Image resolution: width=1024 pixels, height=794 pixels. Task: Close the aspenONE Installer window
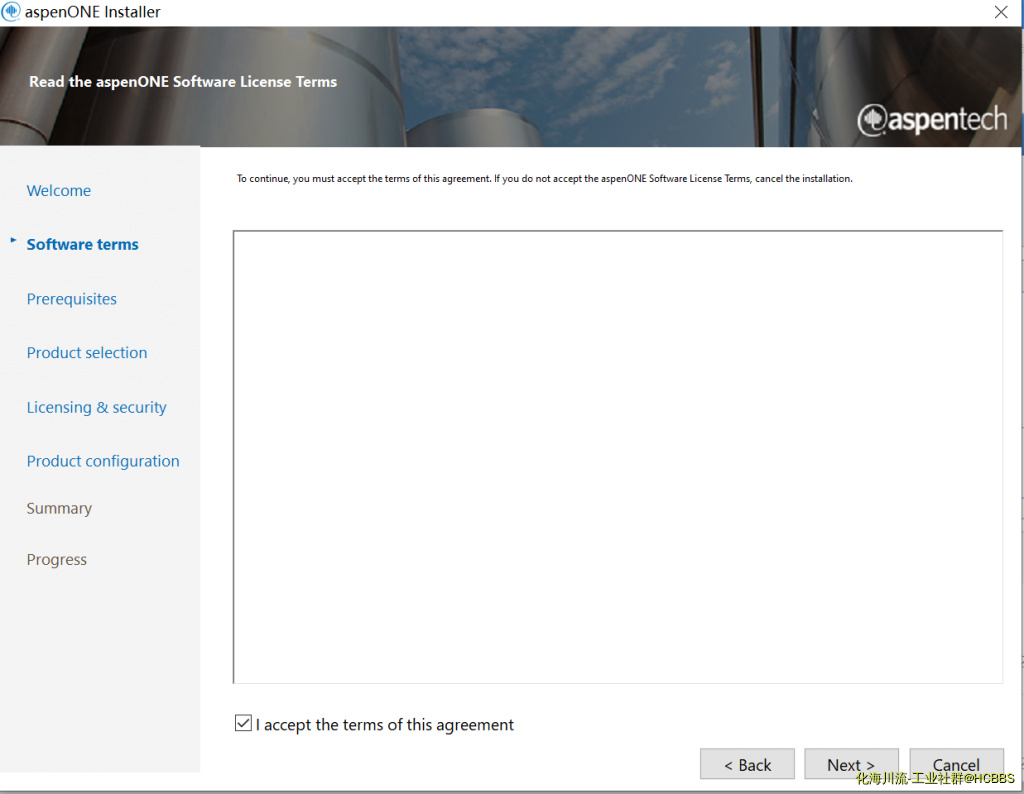tap(1000, 12)
